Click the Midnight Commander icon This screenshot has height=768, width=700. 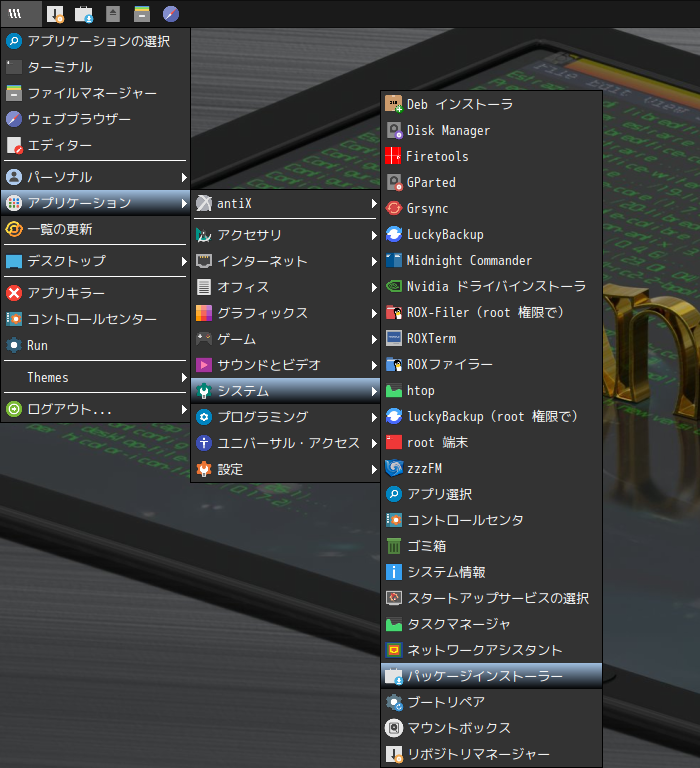click(x=393, y=260)
